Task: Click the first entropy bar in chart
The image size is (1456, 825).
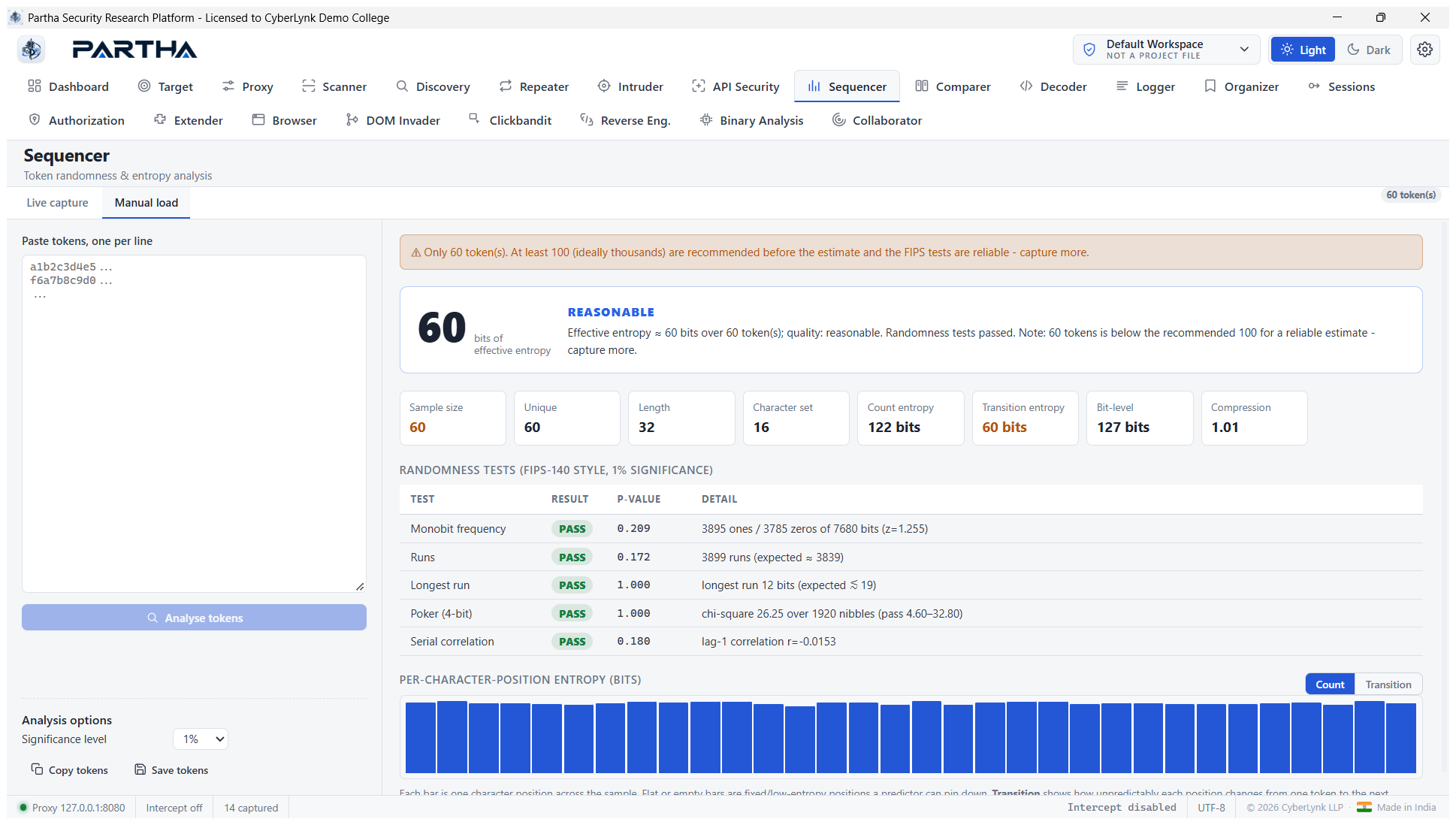Action: tap(421, 738)
